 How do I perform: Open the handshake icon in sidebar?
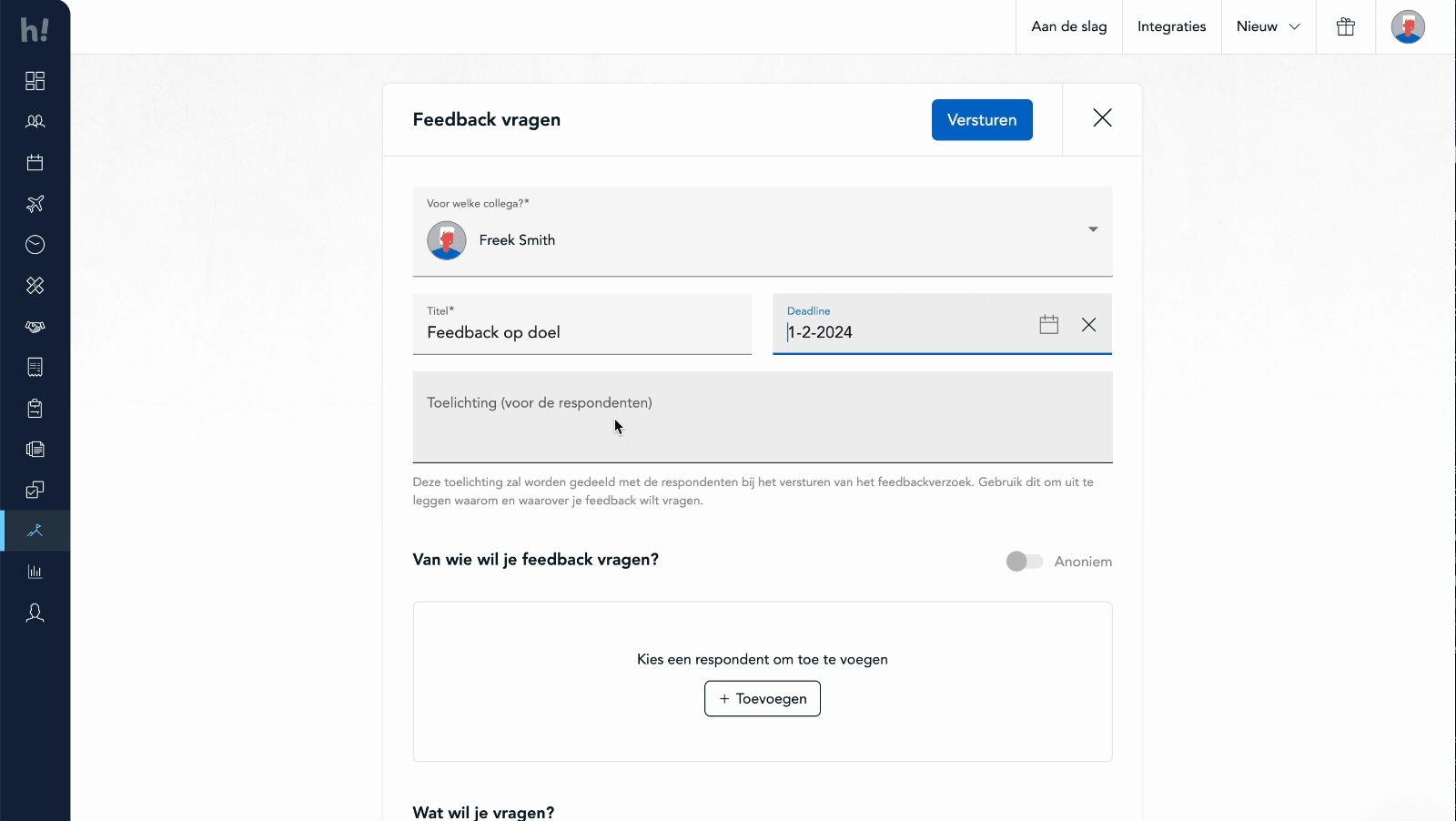coord(35,327)
